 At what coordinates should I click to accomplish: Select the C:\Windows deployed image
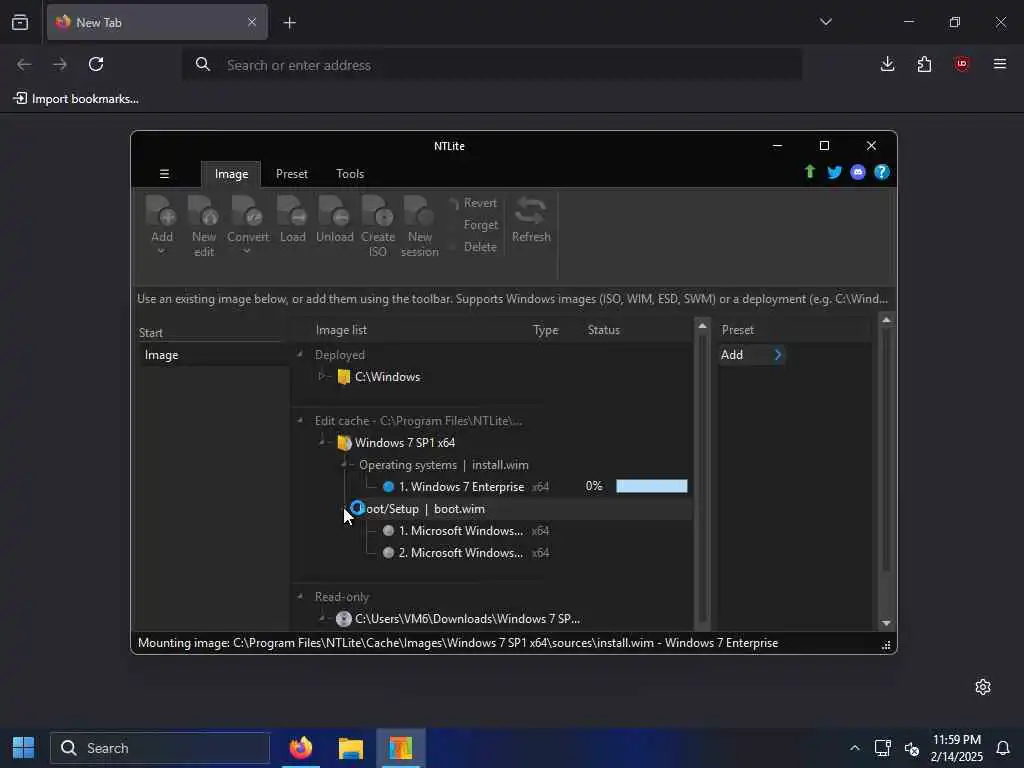(x=387, y=377)
